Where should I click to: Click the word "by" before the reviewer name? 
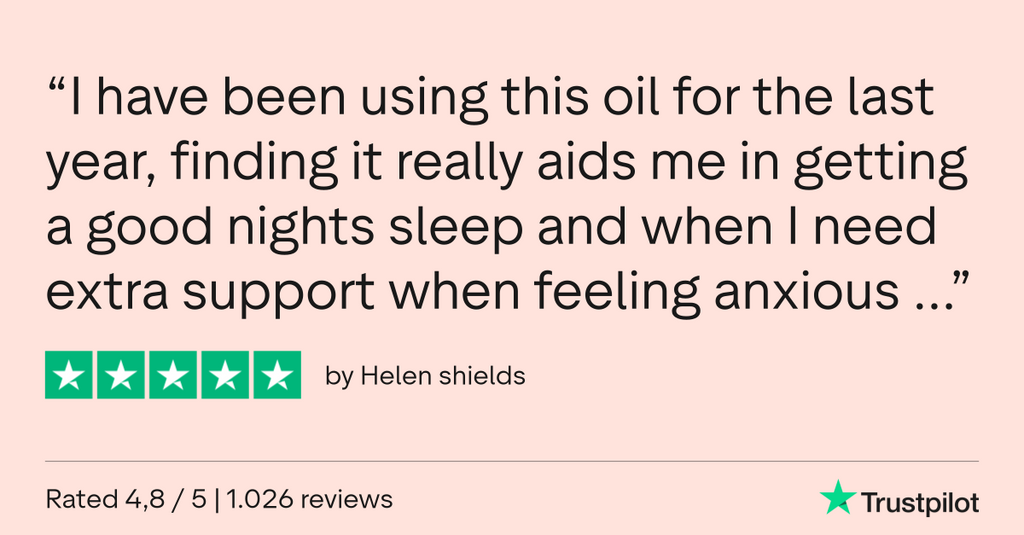click(x=338, y=377)
